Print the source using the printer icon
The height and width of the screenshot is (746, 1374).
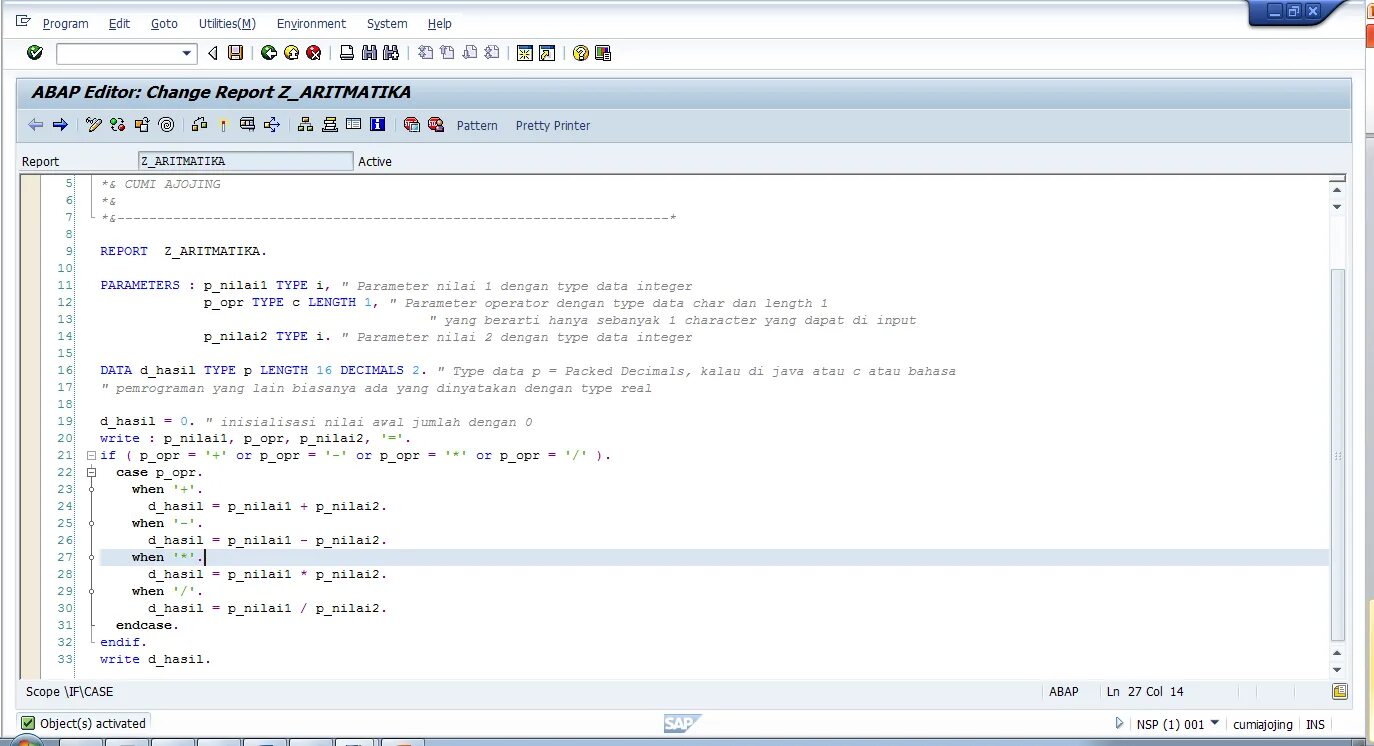[x=346, y=53]
